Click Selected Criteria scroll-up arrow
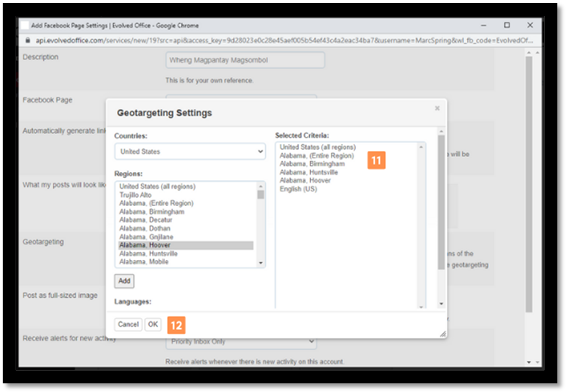Screen dimensions: 566x392 point(421,147)
